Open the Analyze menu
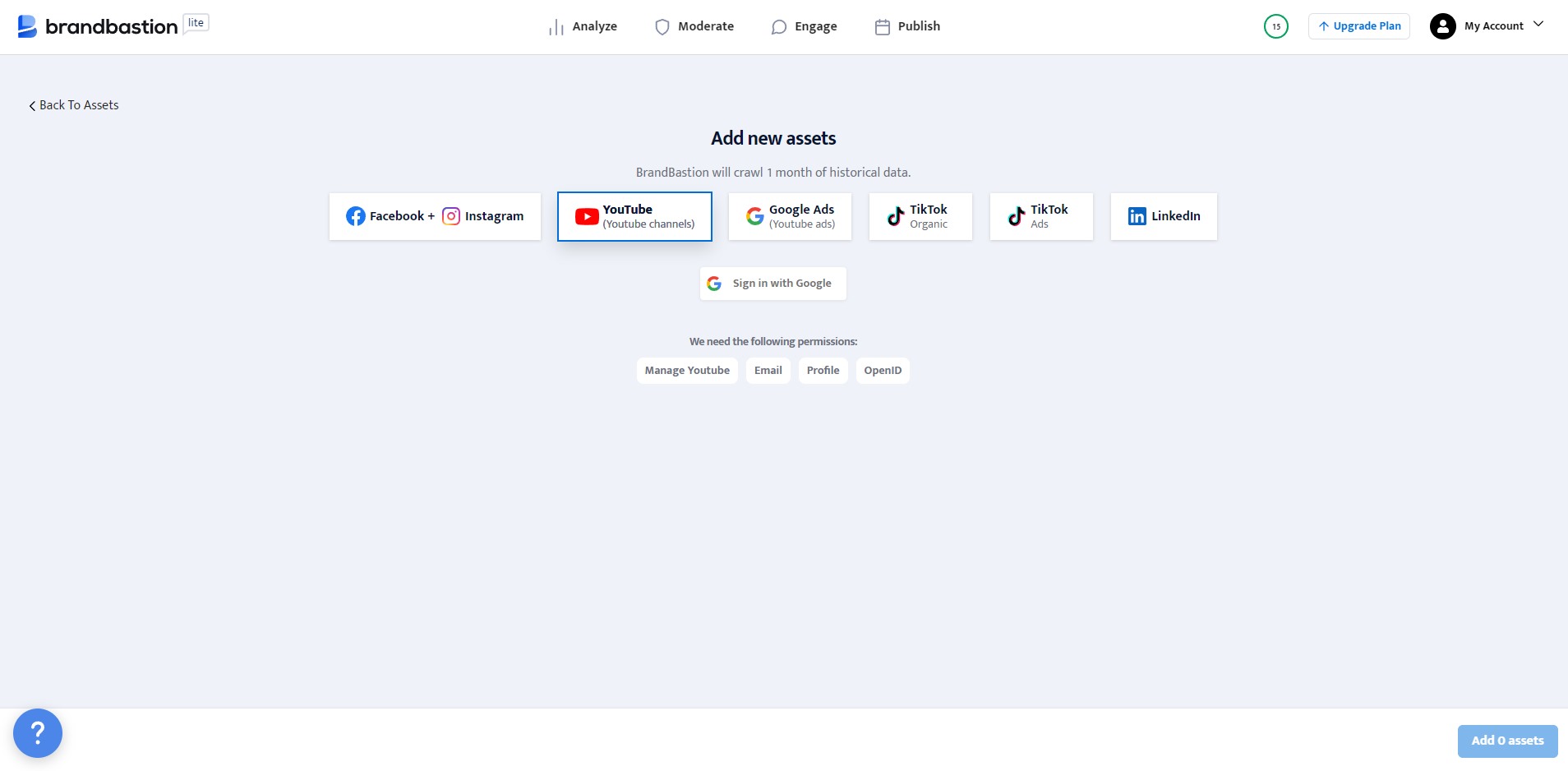The image size is (1568, 771). click(x=583, y=26)
